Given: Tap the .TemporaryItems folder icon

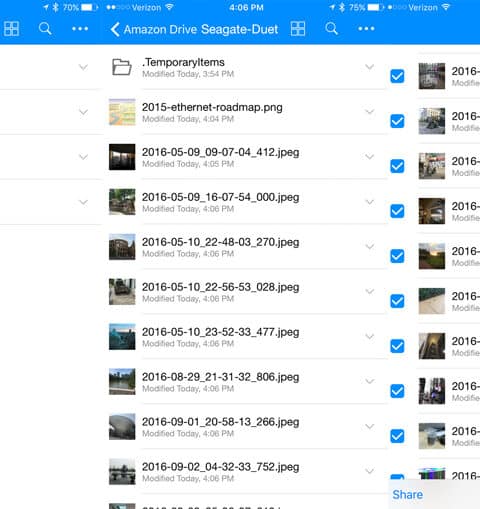Looking at the screenshot, I should coord(122,67).
